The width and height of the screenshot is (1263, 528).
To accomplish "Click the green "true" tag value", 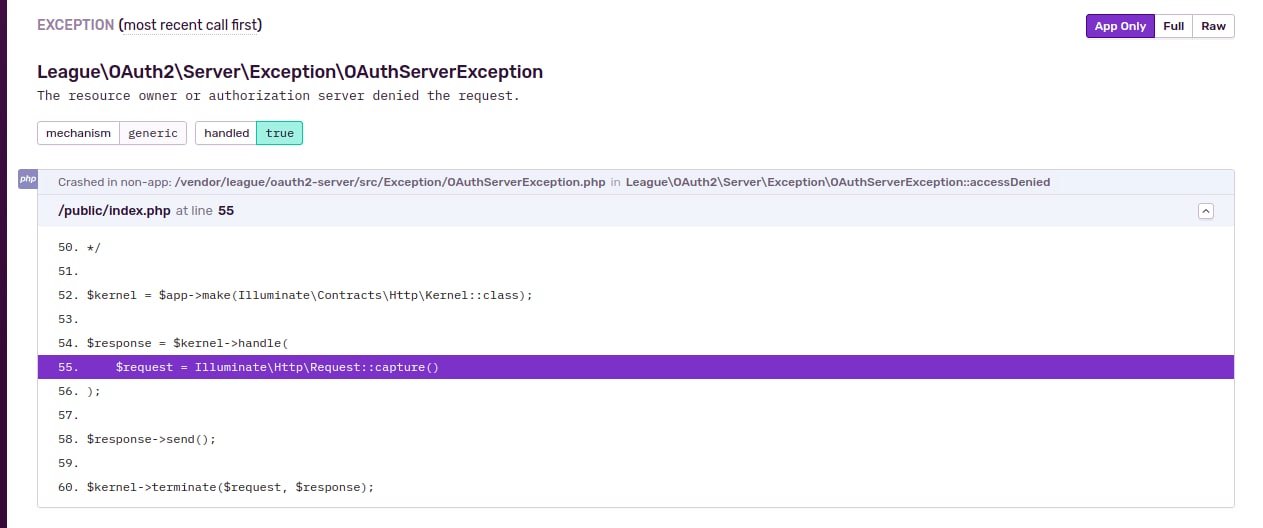I will tap(280, 133).
